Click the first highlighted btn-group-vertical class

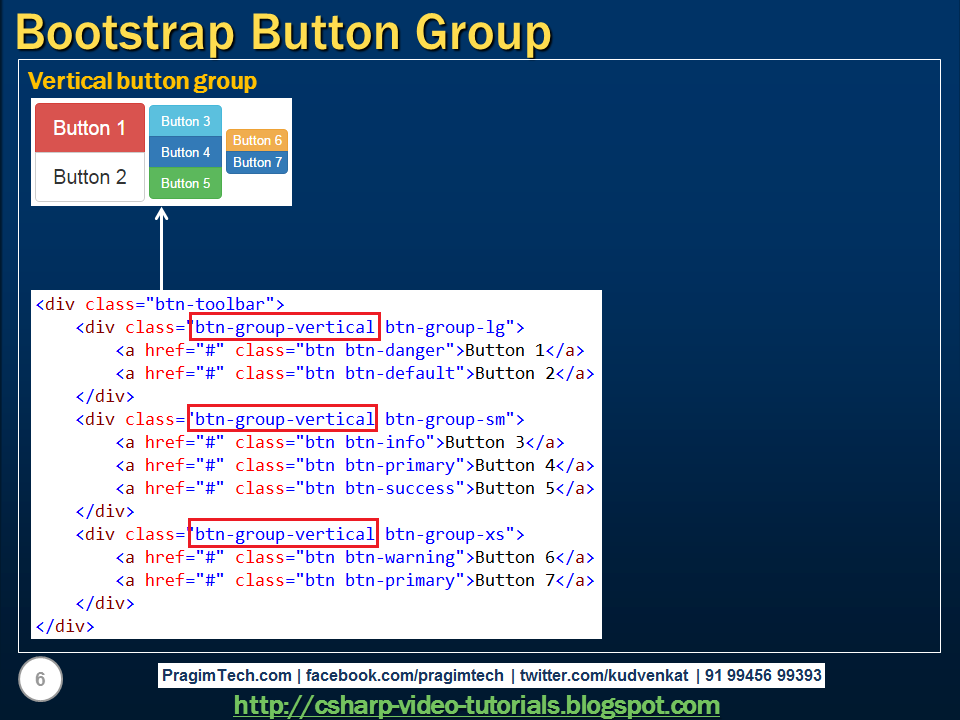[283, 327]
